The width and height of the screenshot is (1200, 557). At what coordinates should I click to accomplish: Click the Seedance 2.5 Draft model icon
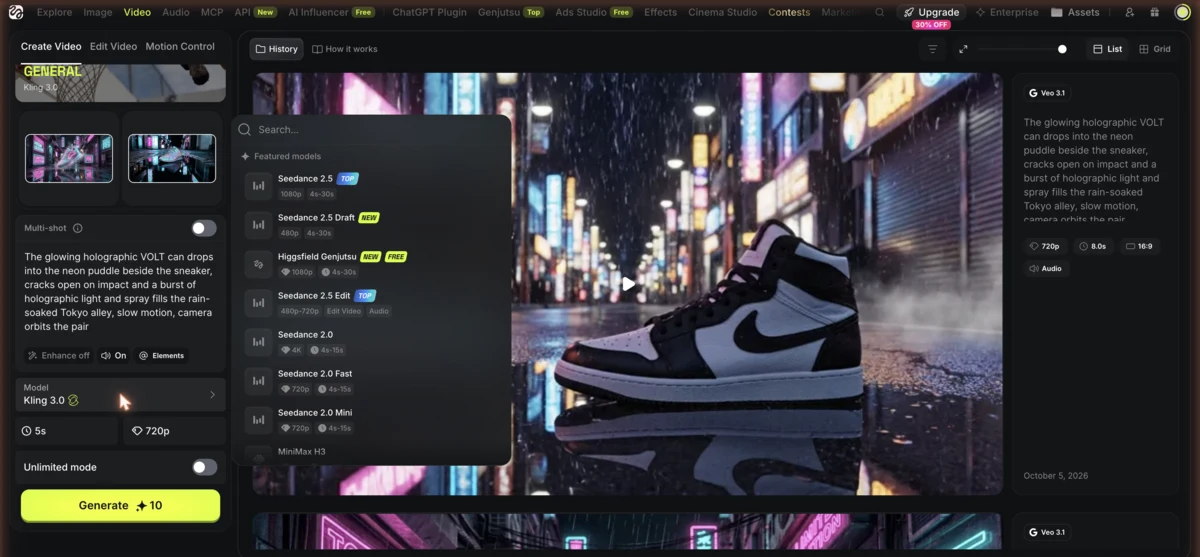click(259, 225)
